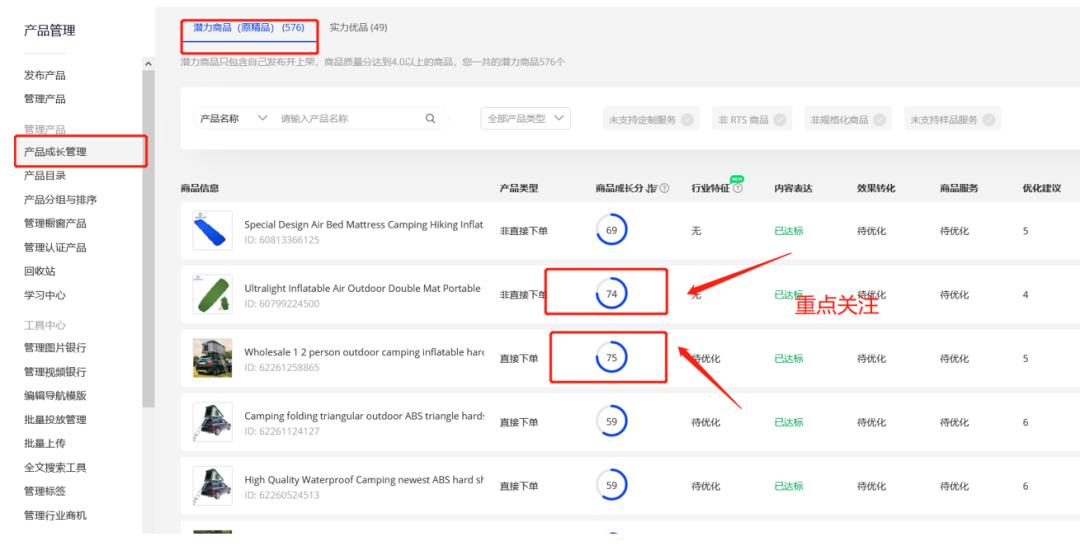1080x546 pixels.
Task: Click 商品服务 column header
Action: pyautogui.click(x=959, y=188)
